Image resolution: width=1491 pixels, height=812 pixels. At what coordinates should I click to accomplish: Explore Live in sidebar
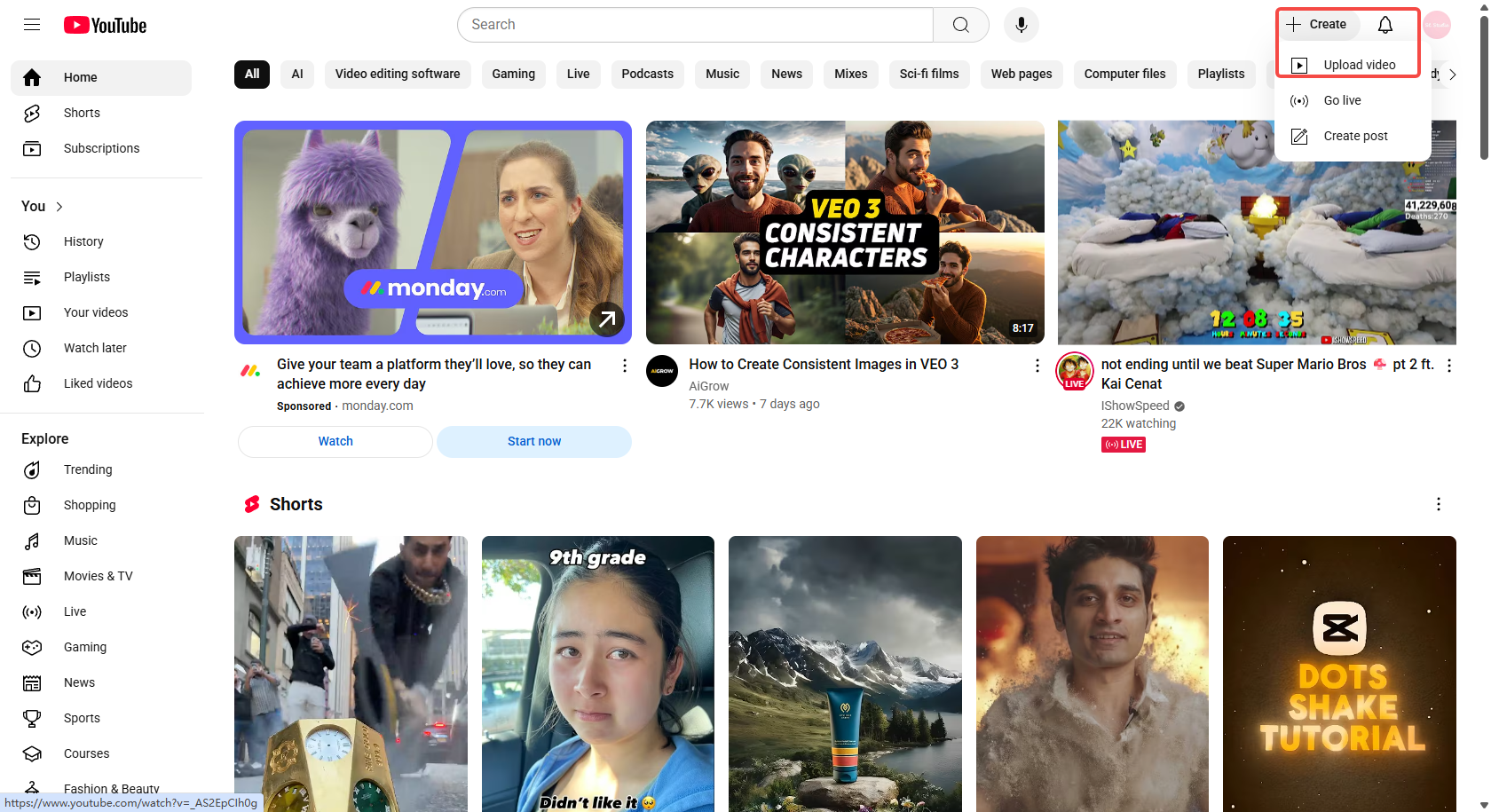click(101, 611)
